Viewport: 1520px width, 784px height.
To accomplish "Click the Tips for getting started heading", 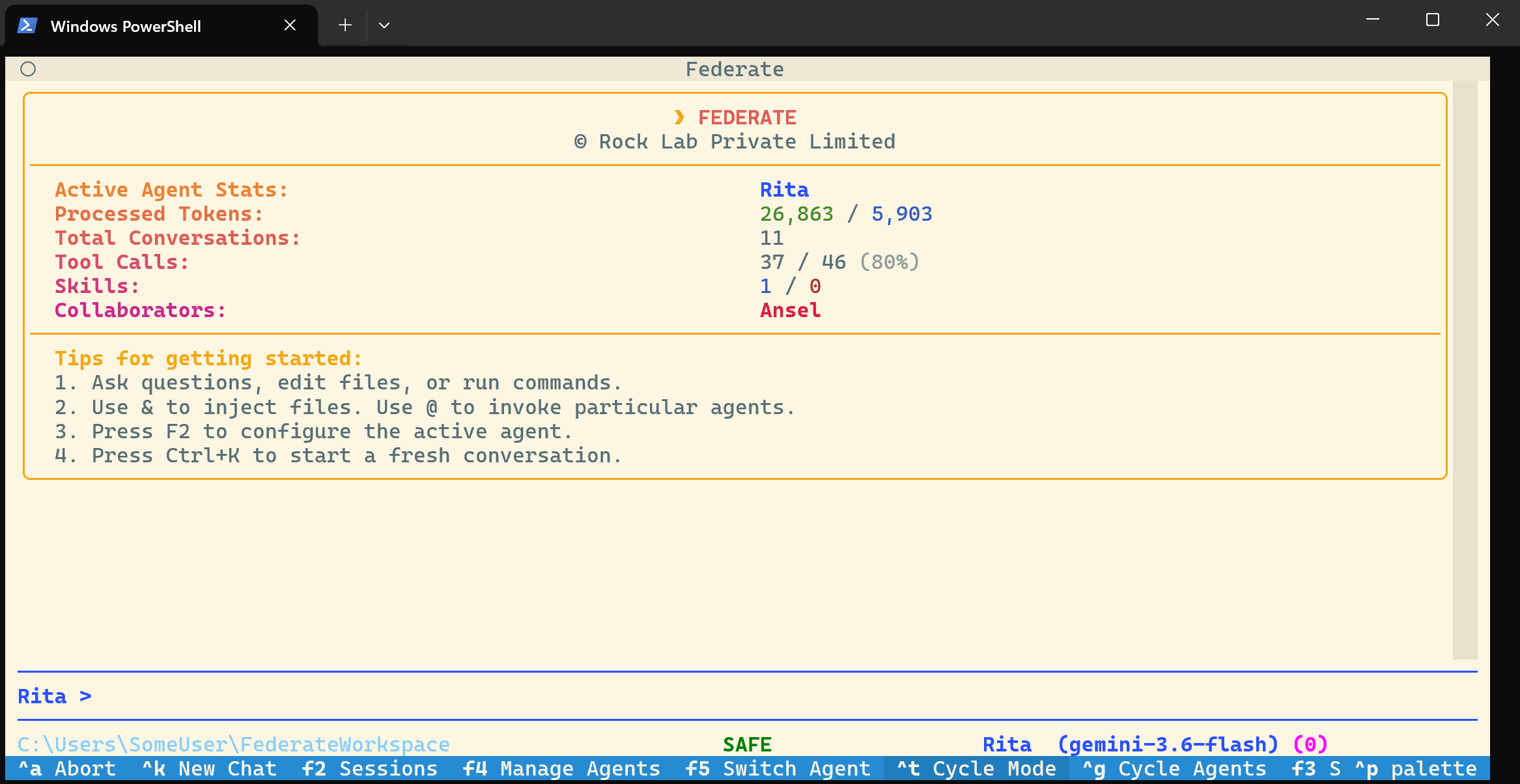I will (208, 359).
